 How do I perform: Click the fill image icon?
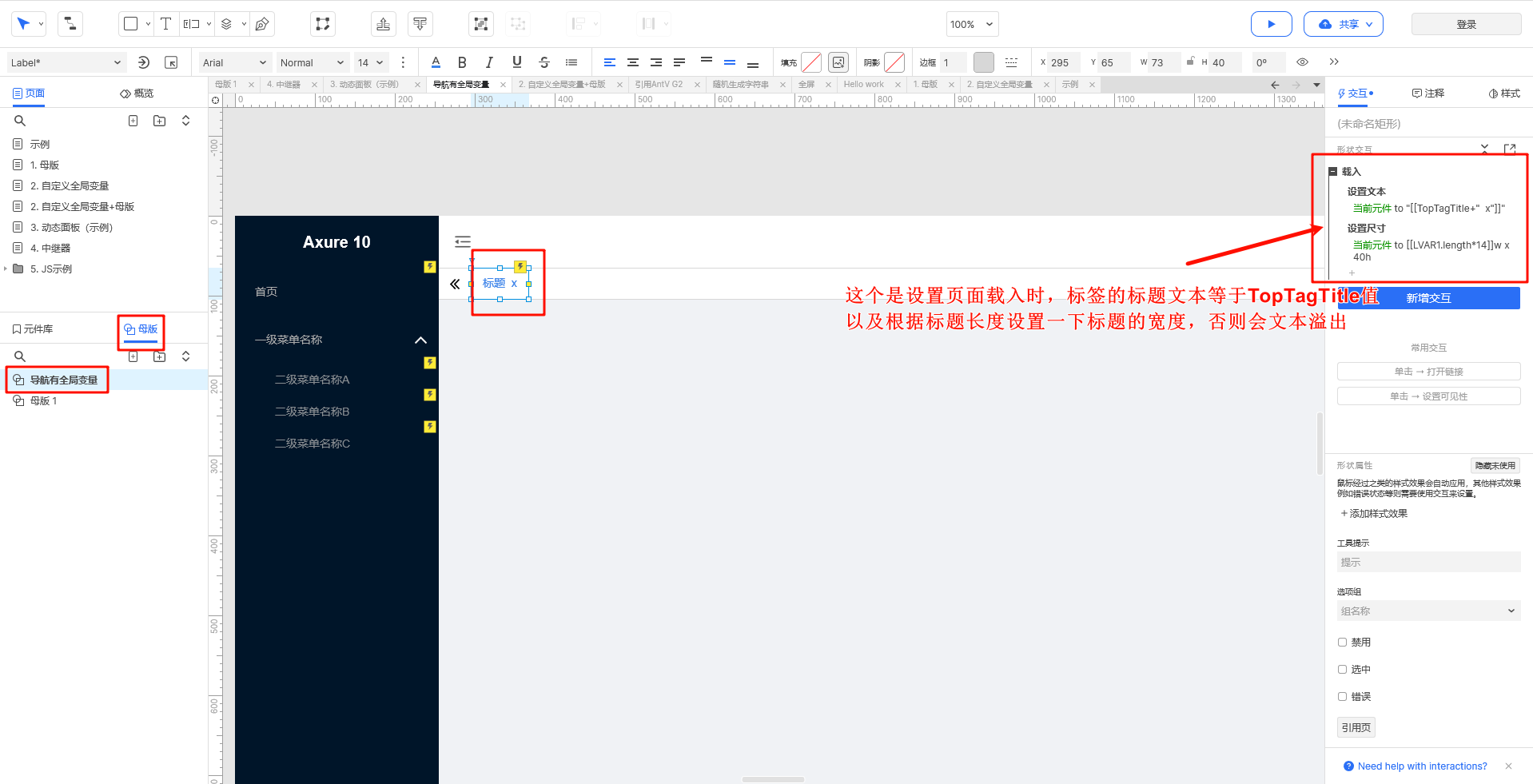click(838, 62)
